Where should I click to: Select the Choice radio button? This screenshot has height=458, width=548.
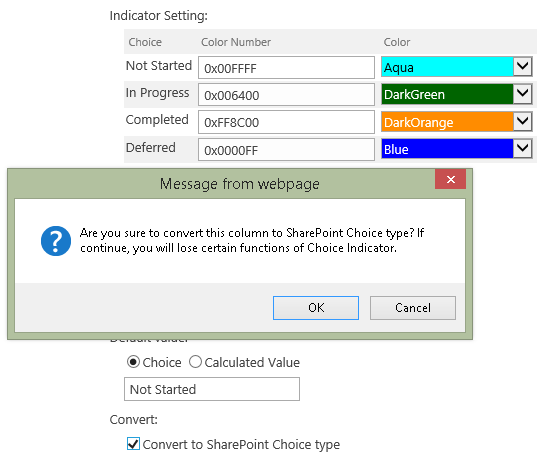pos(133,362)
